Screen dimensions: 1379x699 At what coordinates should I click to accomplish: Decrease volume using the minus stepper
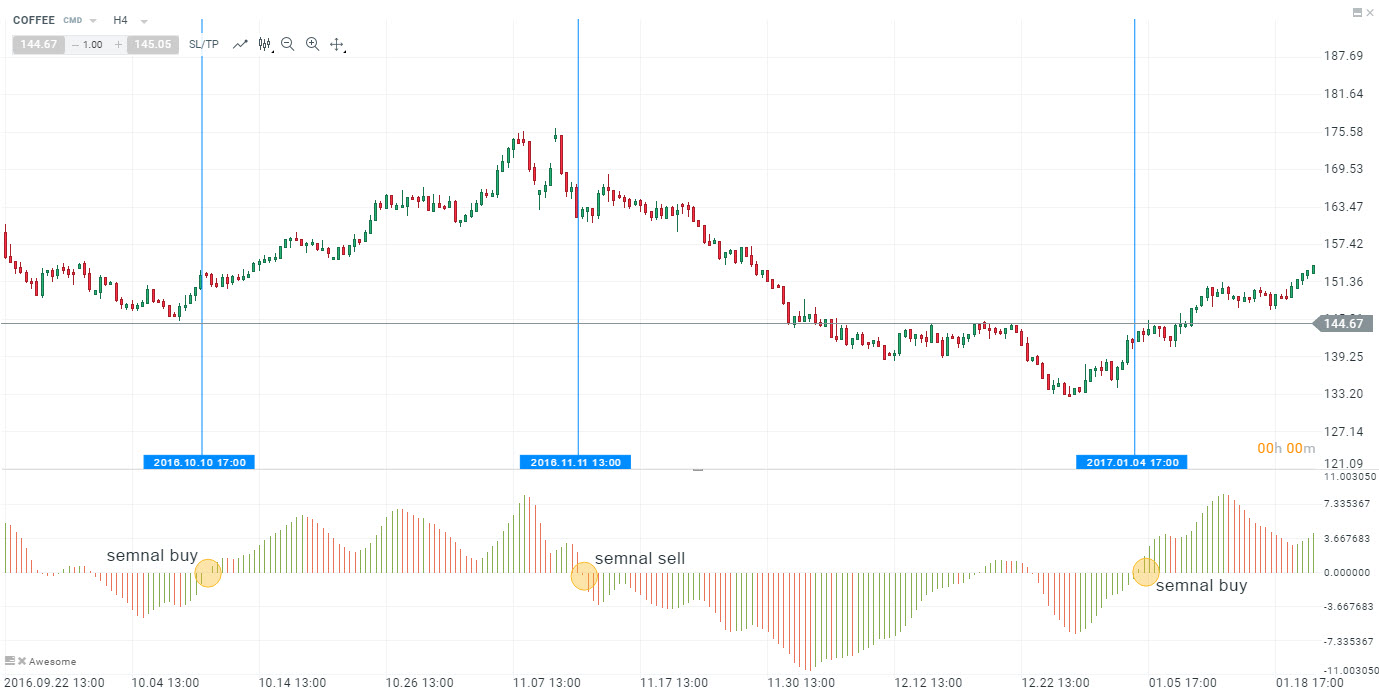coord(74,44)
